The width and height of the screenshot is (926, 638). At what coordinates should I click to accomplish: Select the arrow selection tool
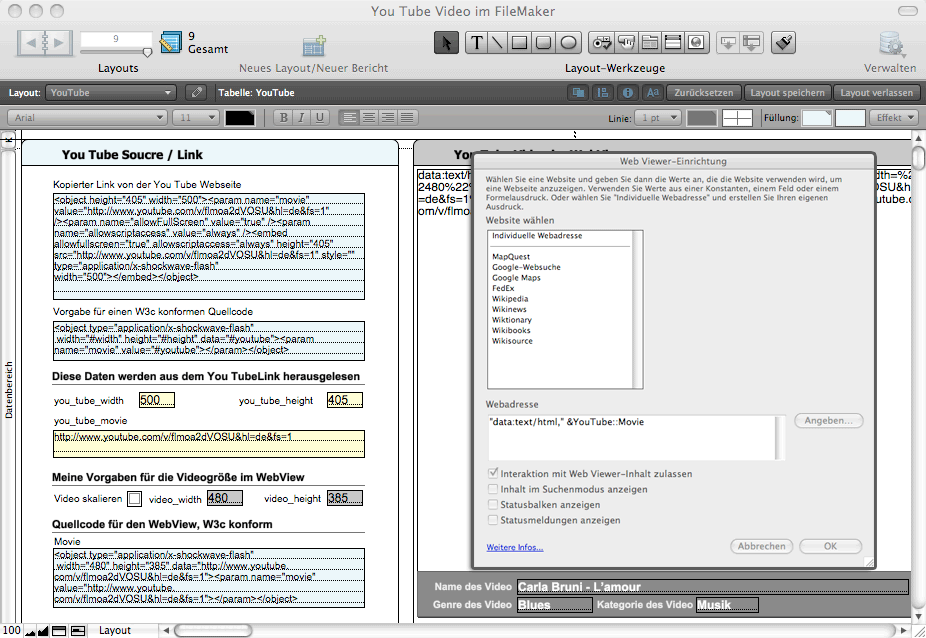pyautogui.click(x=447, y=43)
